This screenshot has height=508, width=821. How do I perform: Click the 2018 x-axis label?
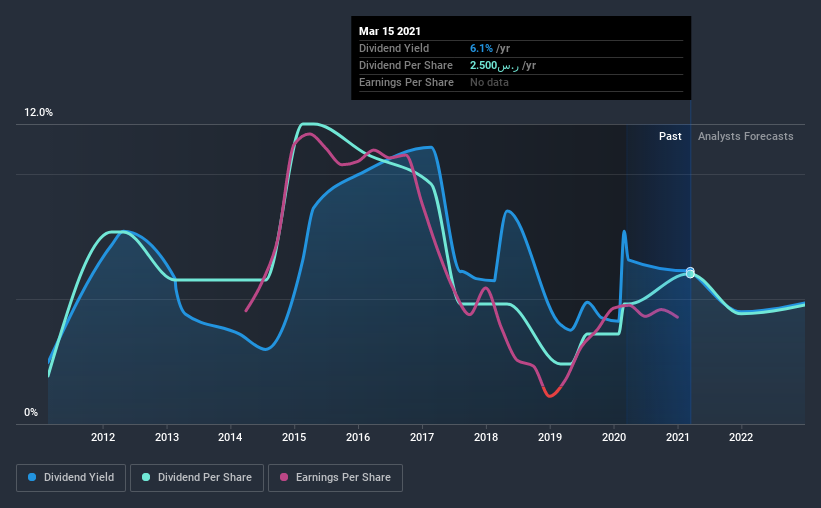point(486,437)
